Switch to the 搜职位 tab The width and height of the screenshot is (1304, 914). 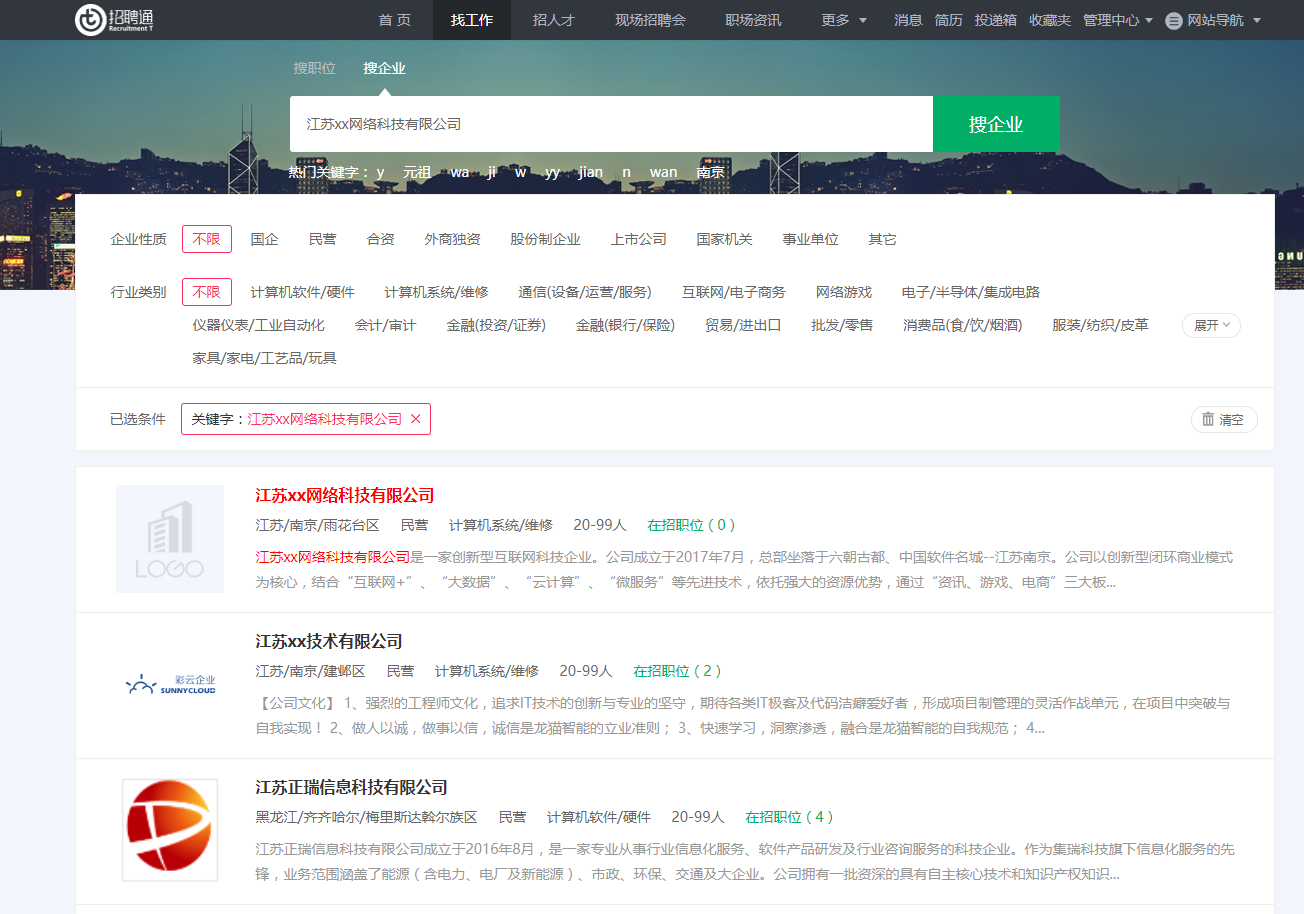click(314, 68)
